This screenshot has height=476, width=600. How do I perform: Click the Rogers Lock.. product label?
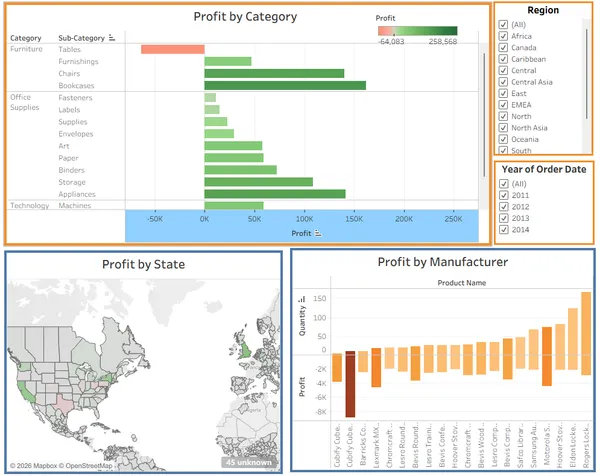coord(586,445)
